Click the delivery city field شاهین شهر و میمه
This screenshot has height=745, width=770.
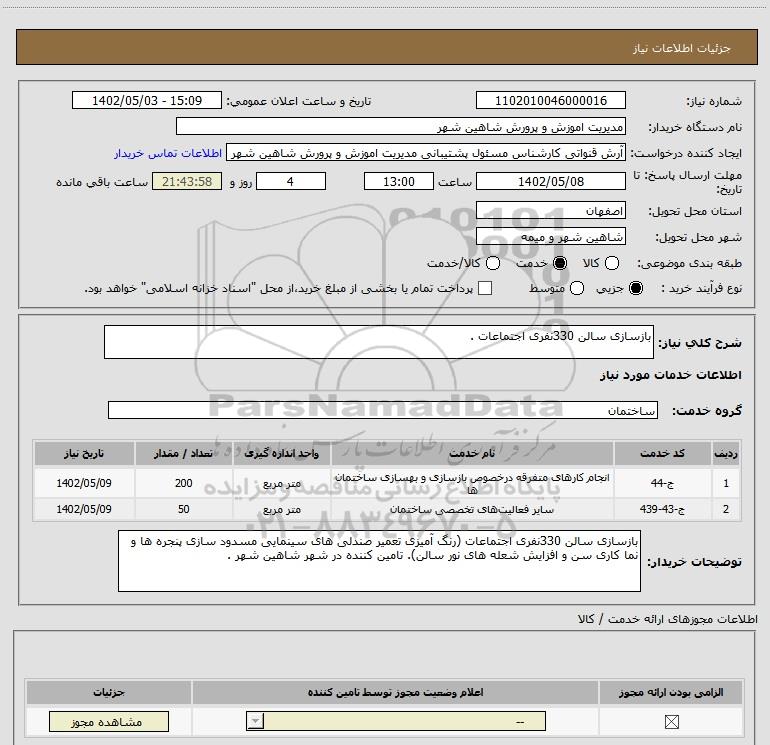point(550,237)
